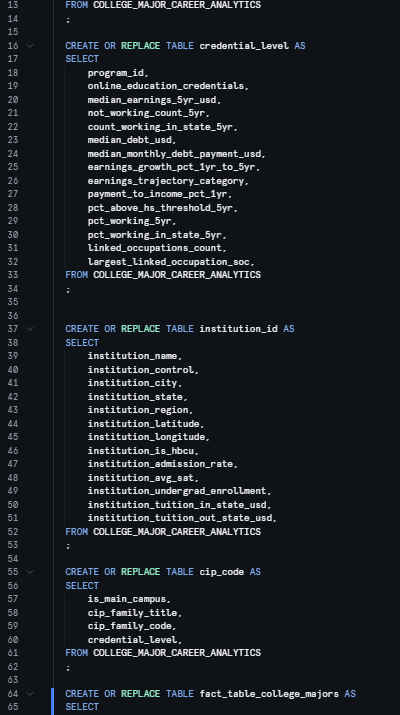Click fact_table_college_majors identifier
400x715 pixels.
coord(269,694)
